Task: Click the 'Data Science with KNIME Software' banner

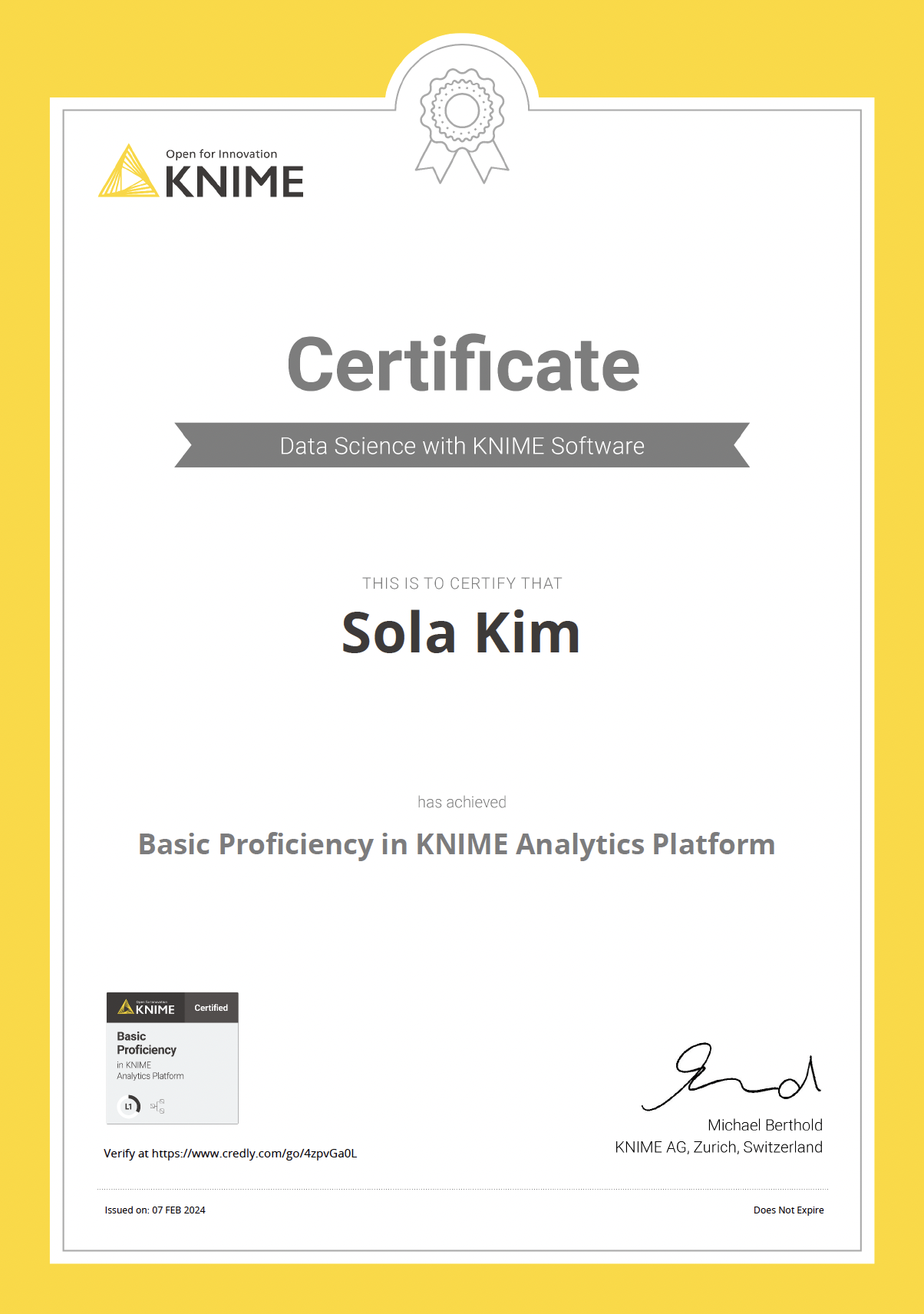Action: click(462, 445)
